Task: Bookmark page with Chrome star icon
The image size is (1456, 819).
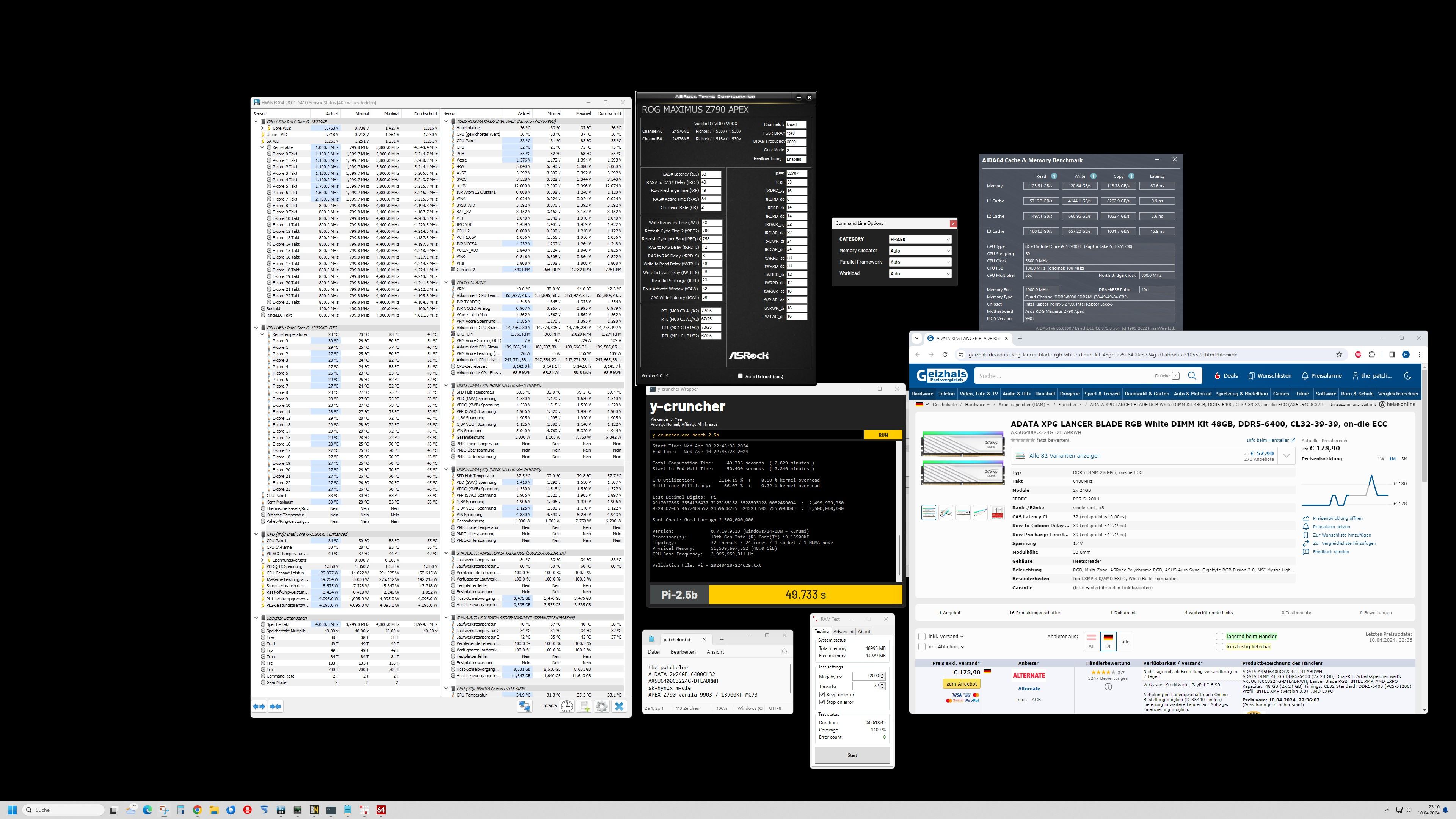Action: point(1339,355)
